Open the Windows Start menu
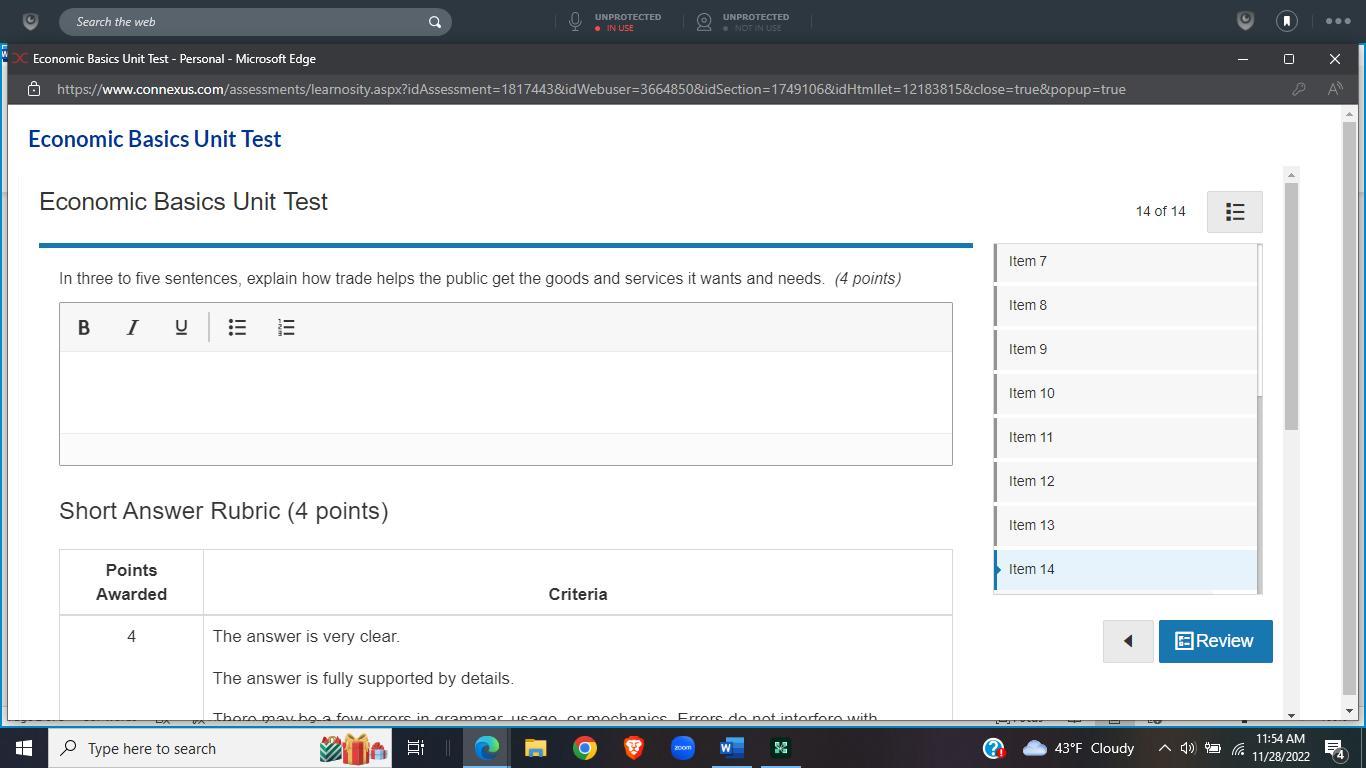This screenshot has height=768, width=1366. 24,748
